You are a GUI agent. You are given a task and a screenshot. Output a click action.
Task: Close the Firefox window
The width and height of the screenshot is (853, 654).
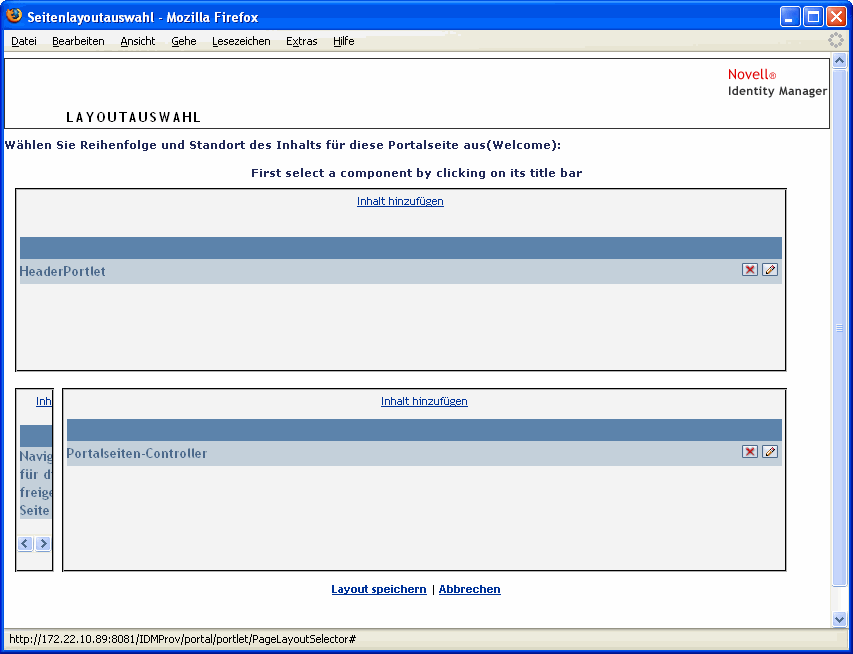pyautogui.click(x=837, y=16)
